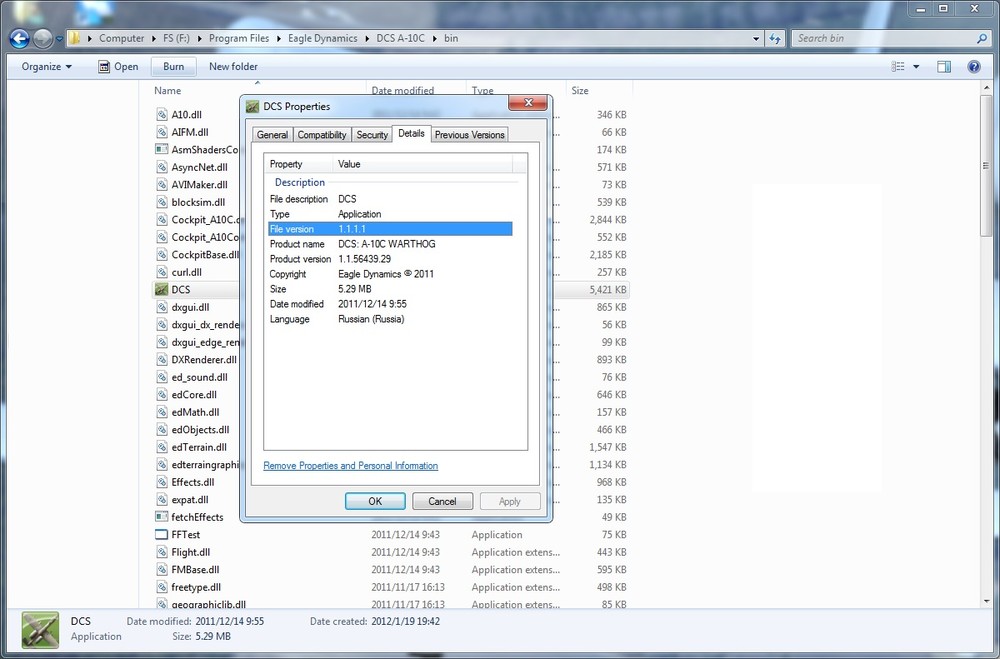Click the DXRenderer.dll file icon

tap(162, 359)
